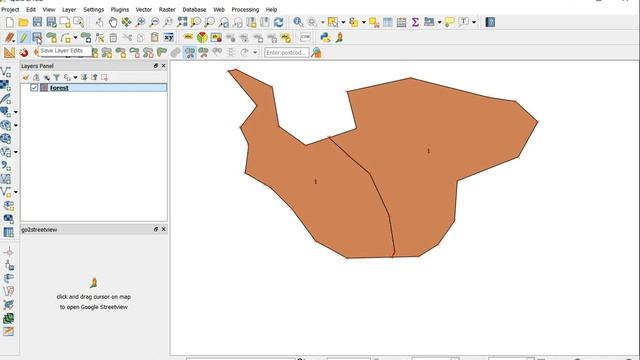Click Add Vector Layer icon in sidebar

point(6,72)
